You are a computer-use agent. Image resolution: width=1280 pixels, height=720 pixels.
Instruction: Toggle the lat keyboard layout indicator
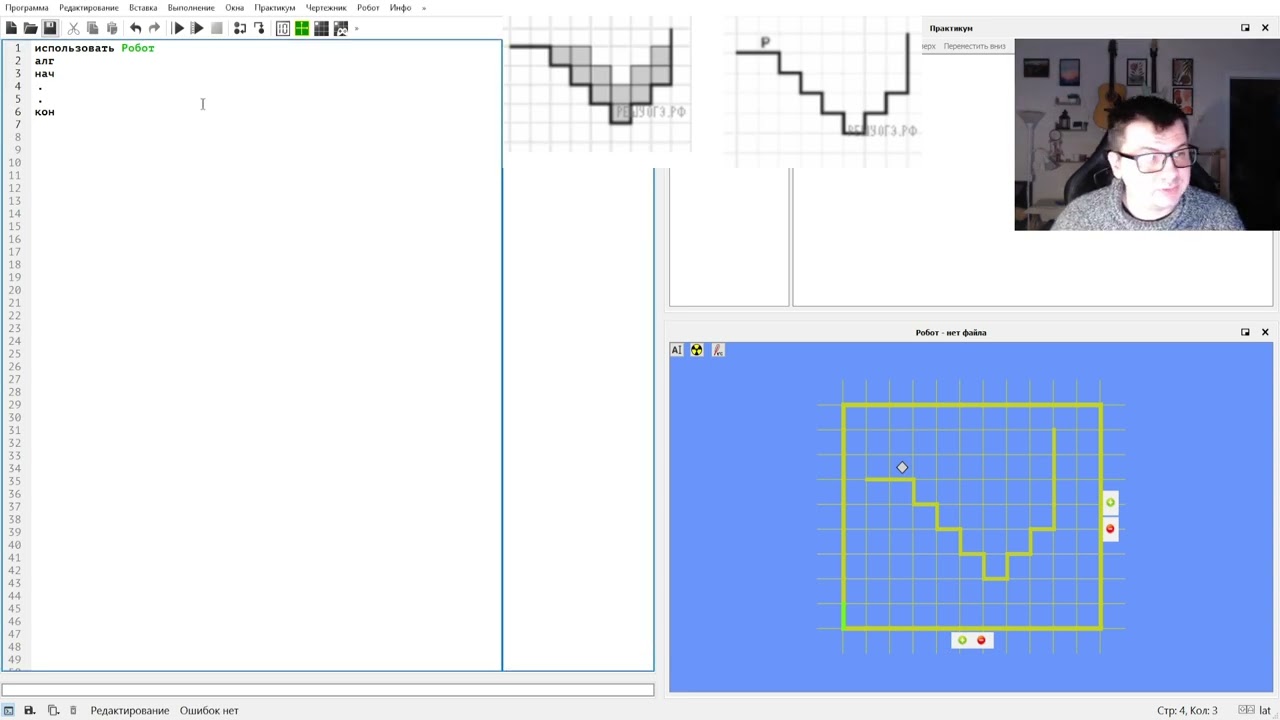[x=1265, y=710]
